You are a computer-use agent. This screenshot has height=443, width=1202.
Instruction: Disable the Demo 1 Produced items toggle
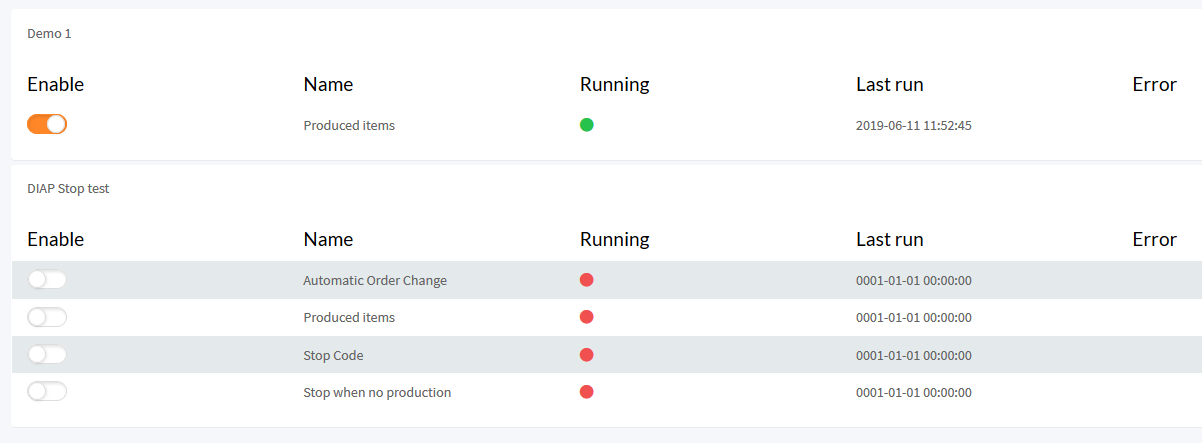47,124
